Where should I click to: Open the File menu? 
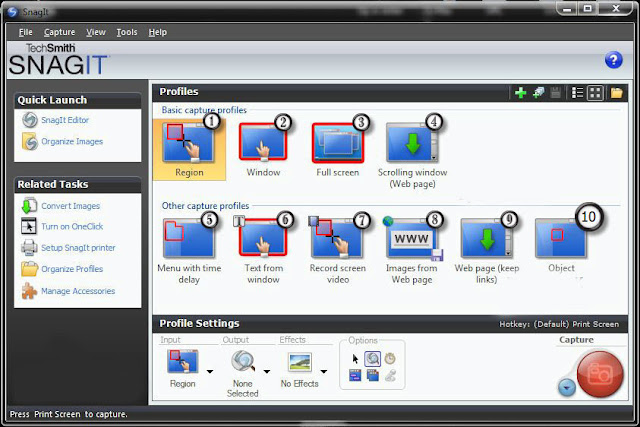point(25,32)
